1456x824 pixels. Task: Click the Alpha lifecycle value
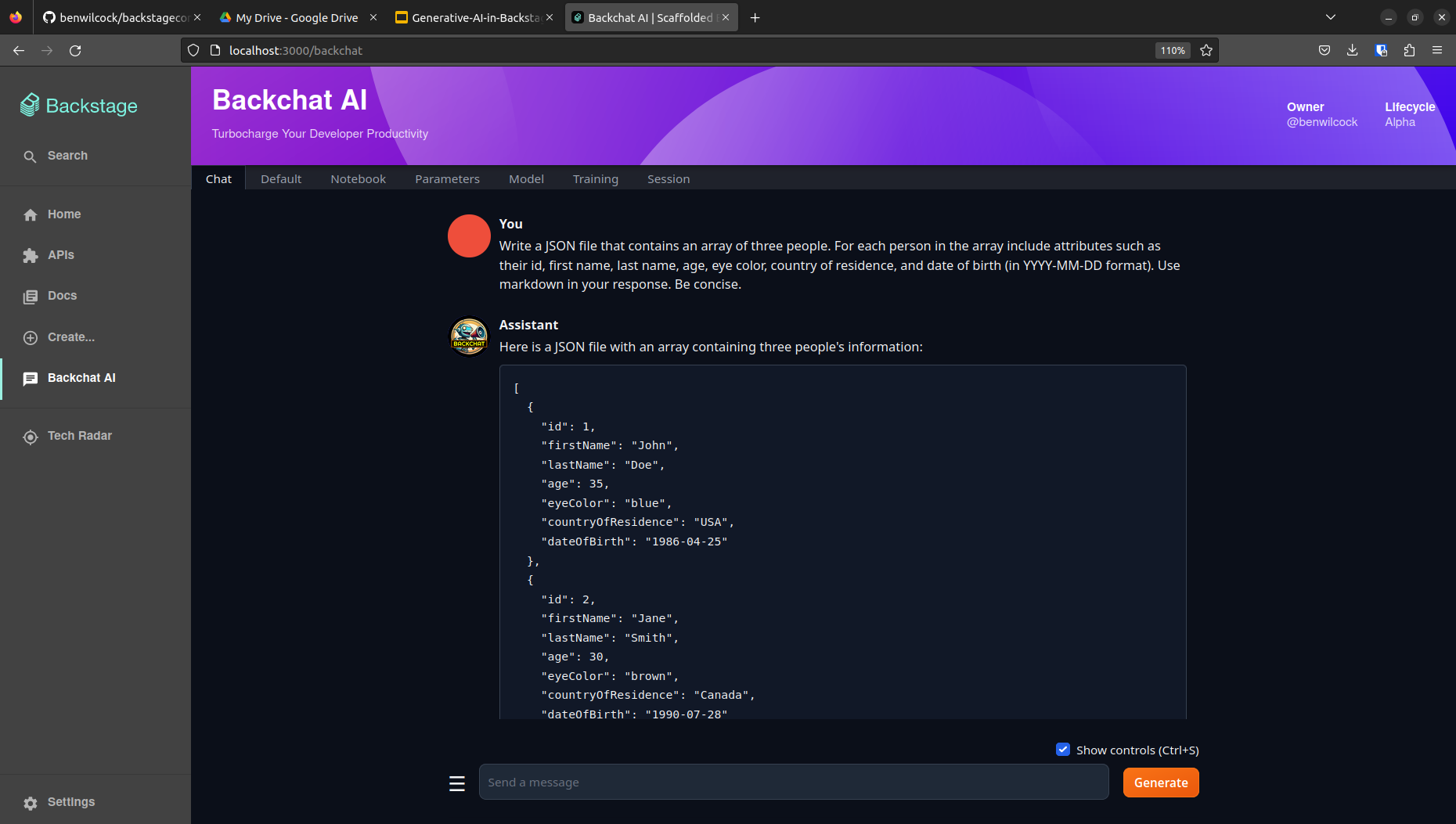point(1400,122)
